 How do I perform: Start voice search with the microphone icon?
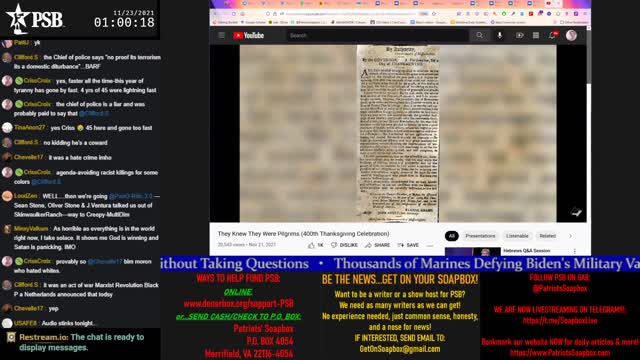click(500, 36)
